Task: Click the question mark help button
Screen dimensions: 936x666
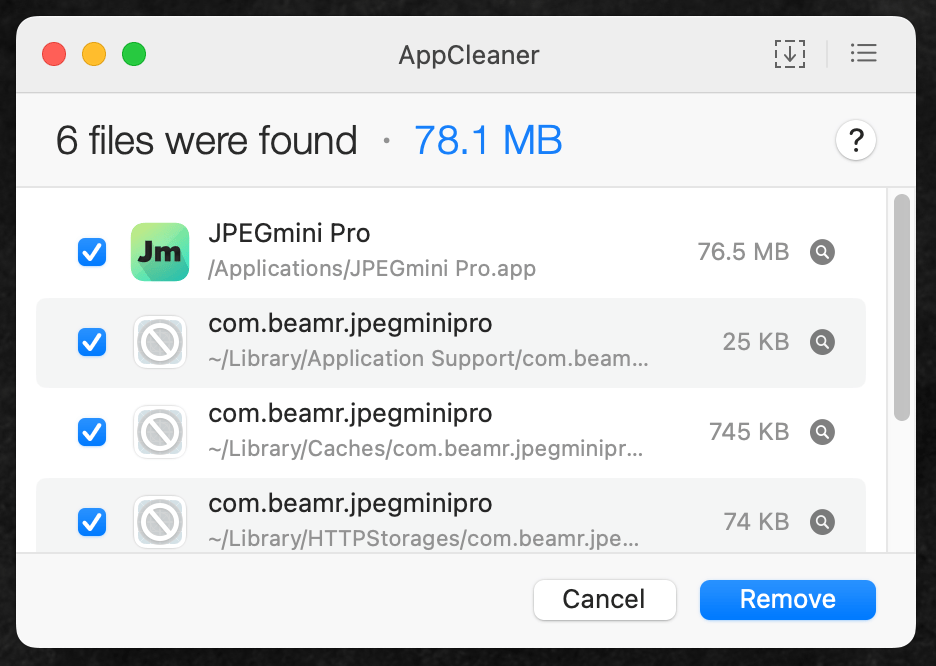Action: coord(856,141)
